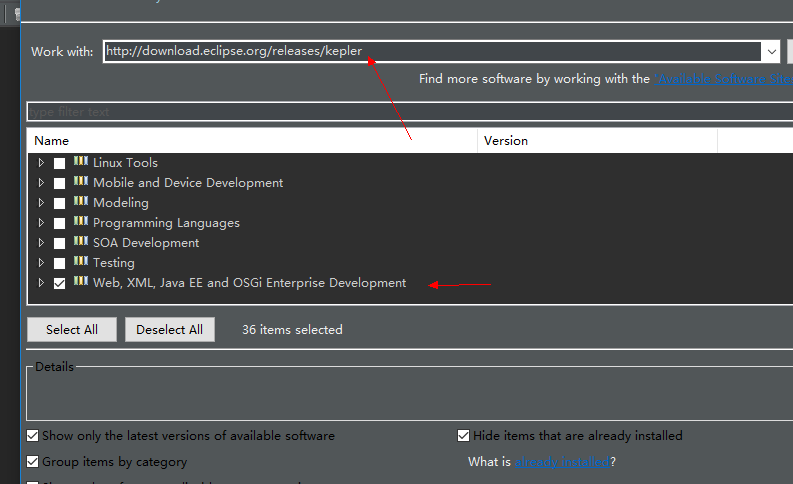
Task: Click the Testing category icon
Action: 81,261
